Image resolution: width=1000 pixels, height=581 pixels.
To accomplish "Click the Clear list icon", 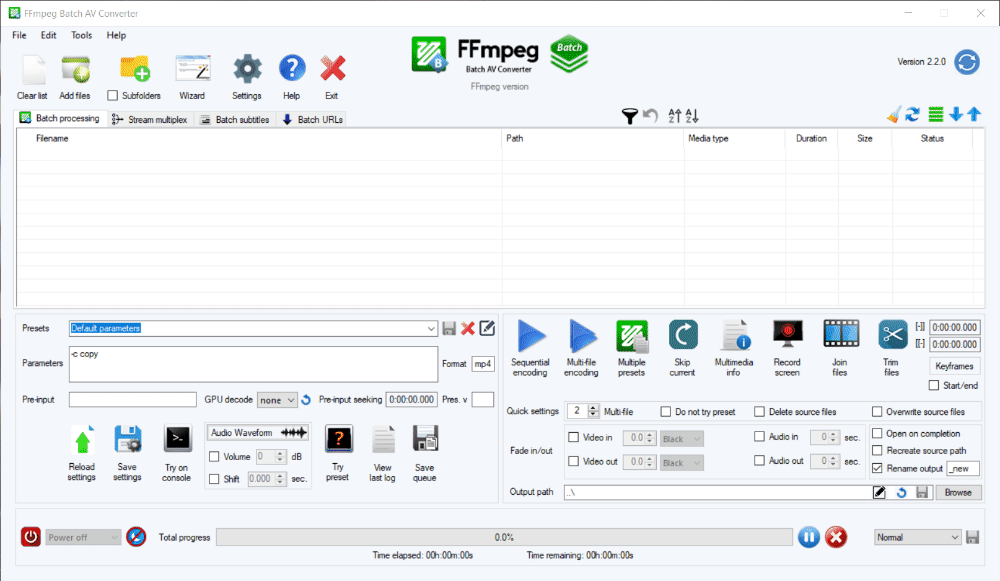I will pos(33,70).
